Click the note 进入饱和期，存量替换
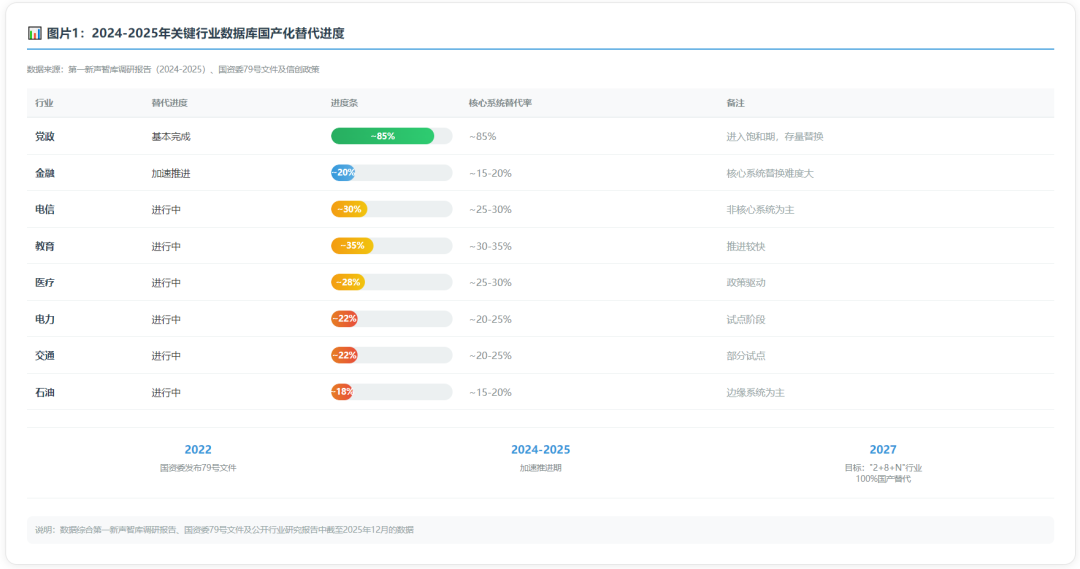 tap(775, 136)
